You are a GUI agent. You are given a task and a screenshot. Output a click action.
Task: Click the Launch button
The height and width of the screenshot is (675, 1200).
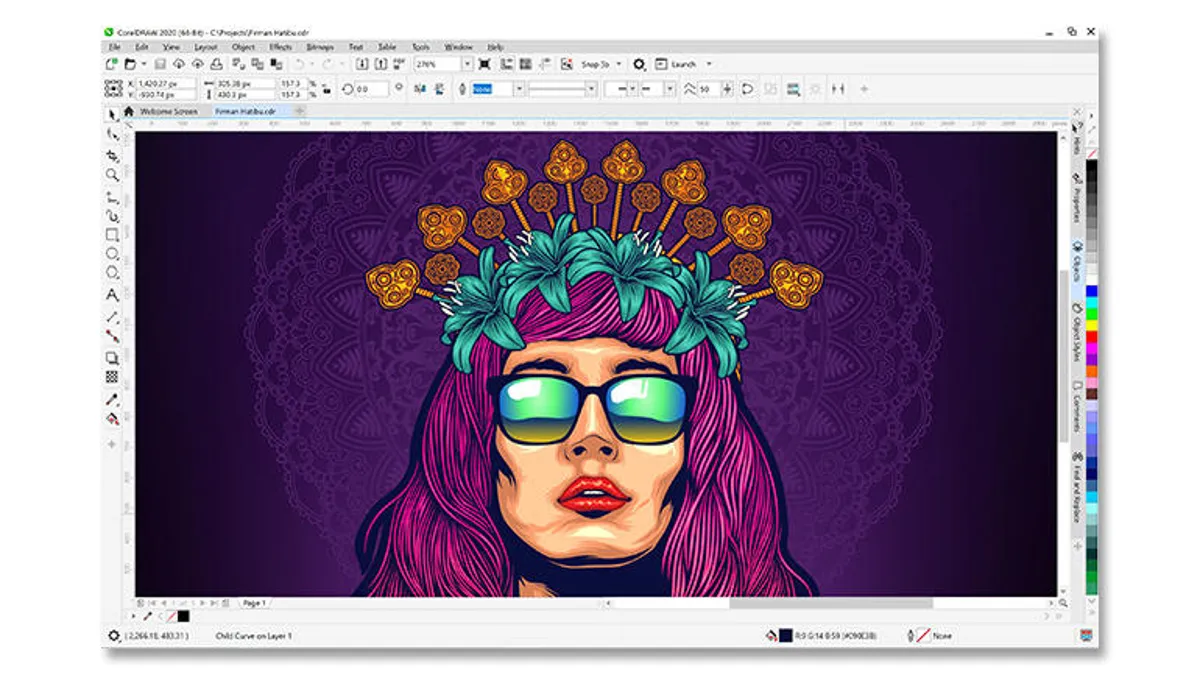pyautogui.click(x=677, y=64)
